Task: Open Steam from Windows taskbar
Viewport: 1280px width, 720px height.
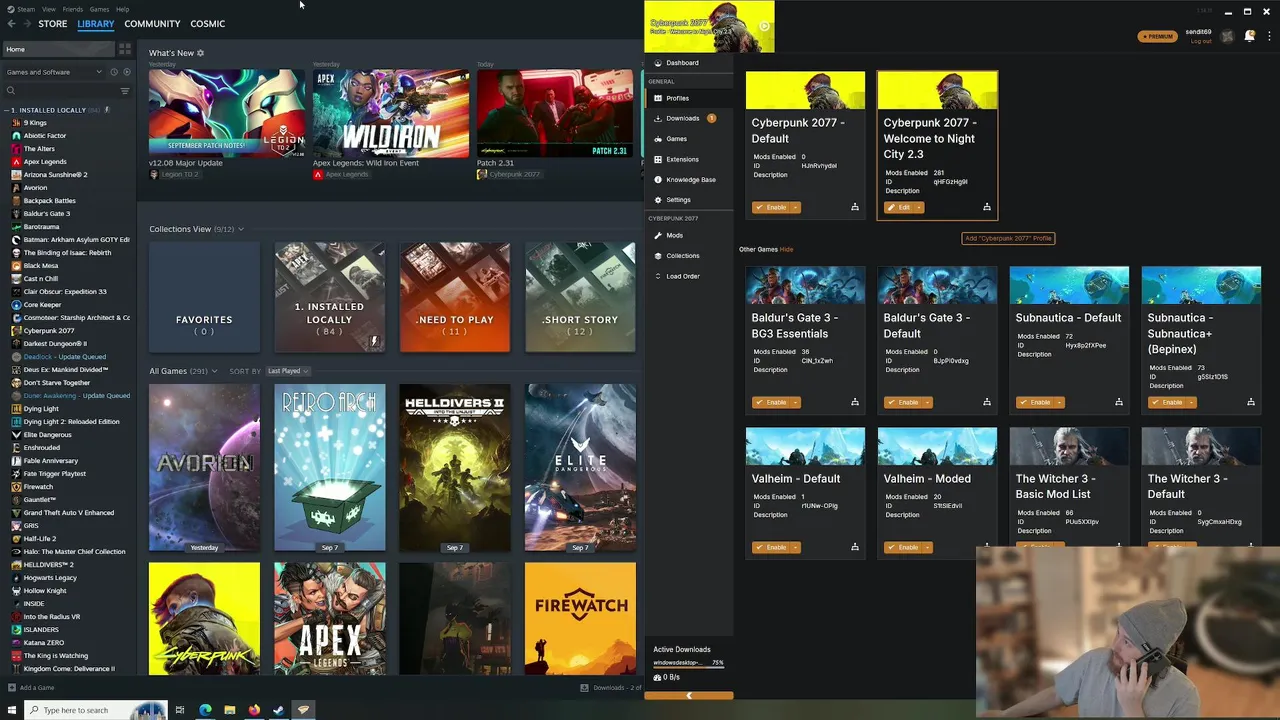Action: (278, 710)
